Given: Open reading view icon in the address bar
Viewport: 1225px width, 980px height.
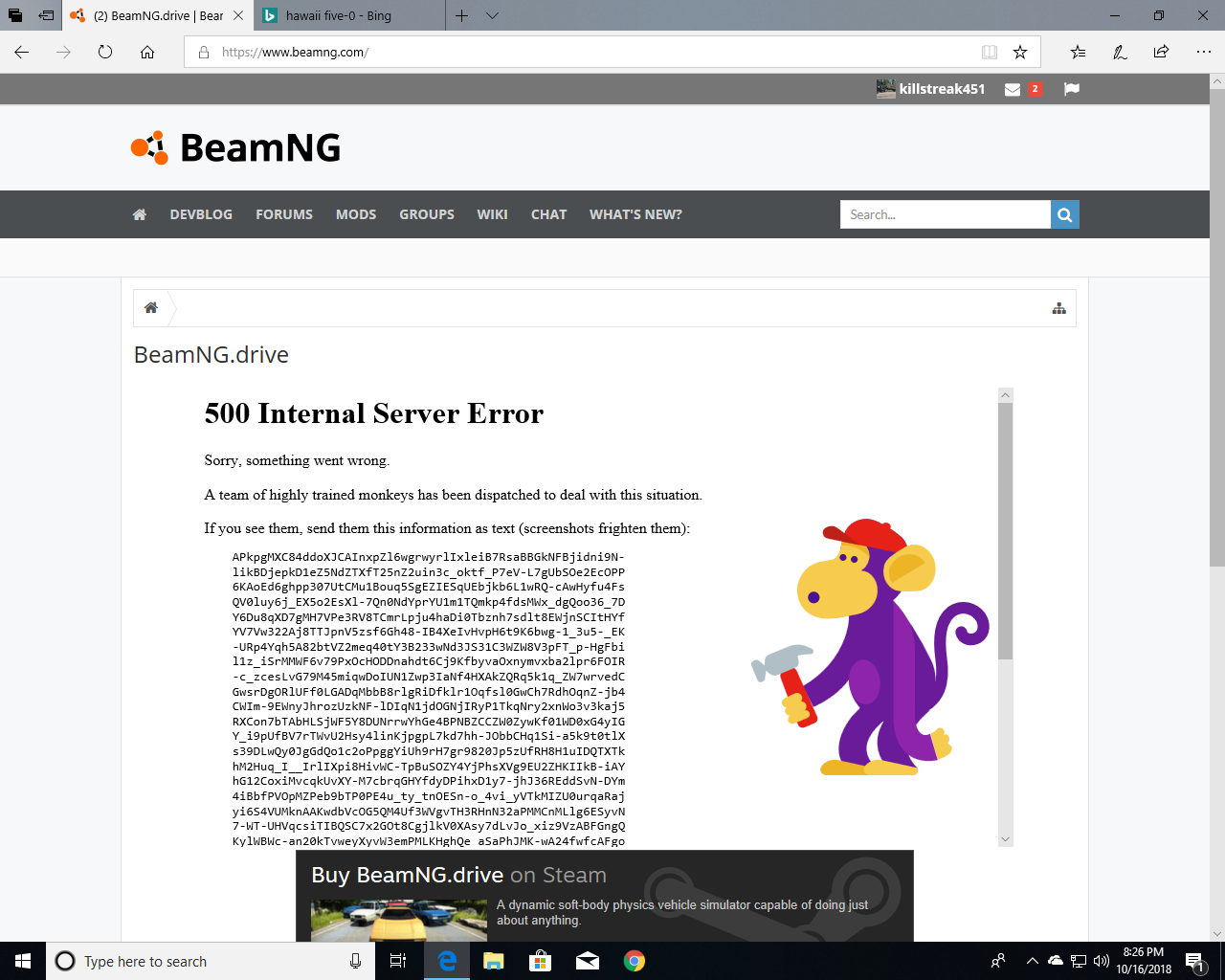Looking at the screenshot, I should pyautogui.click(x=990, y=52).
